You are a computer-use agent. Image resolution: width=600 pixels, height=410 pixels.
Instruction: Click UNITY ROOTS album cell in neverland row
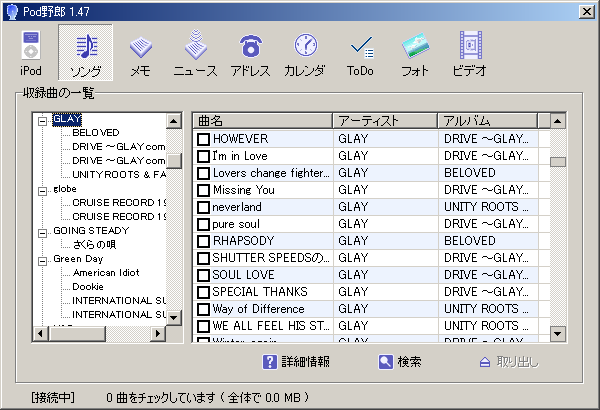(x=486, y=207)
